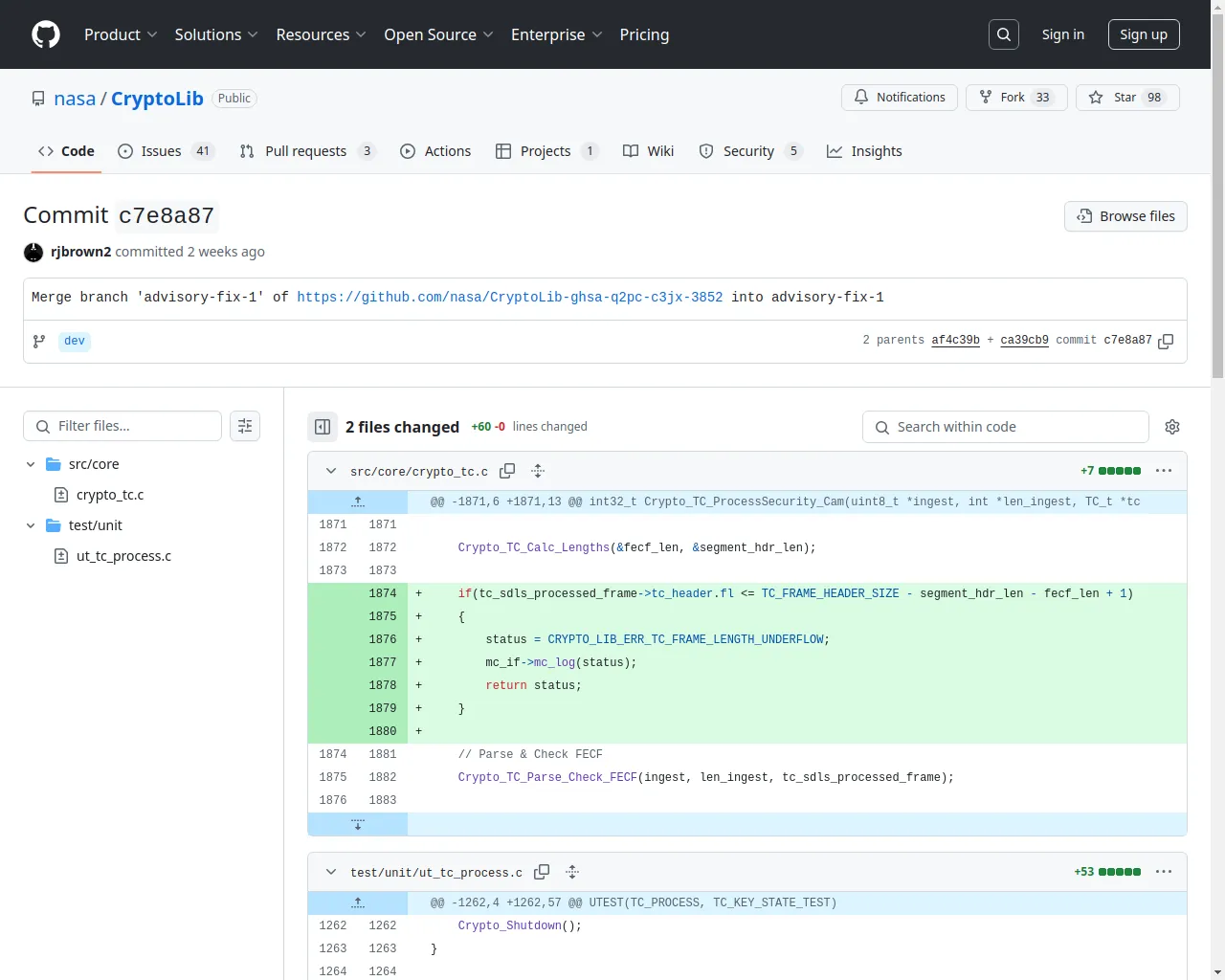Copy path of src/core/crypto_tc.c
The height and width of the screenshot is (980, 1225).
508,471
